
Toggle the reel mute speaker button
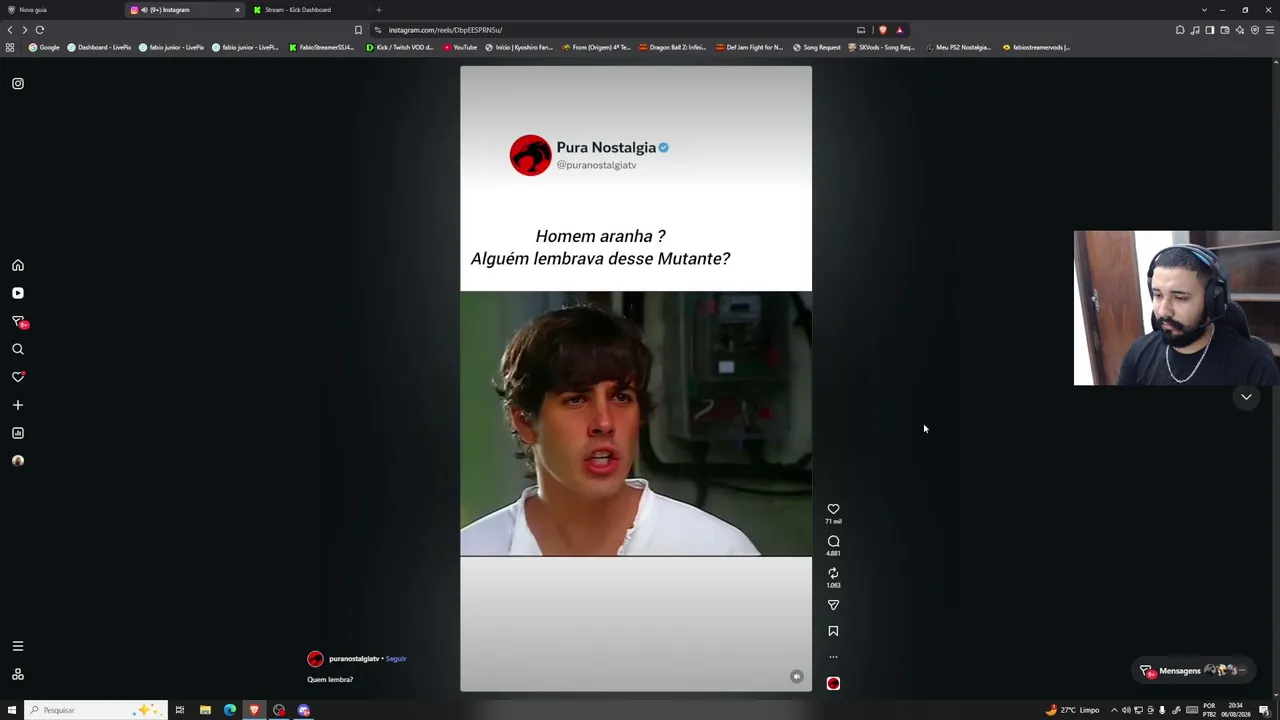(x=796, y=676)
